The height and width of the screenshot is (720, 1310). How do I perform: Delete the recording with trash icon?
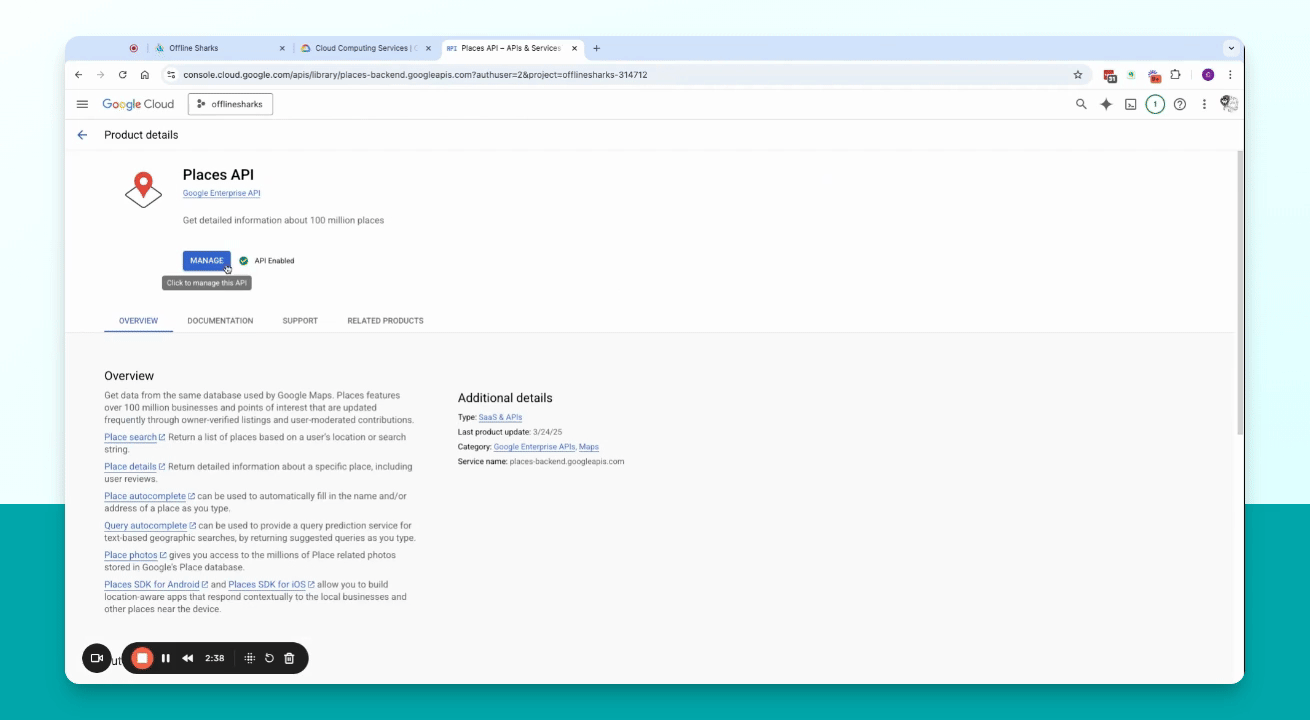[289, 658]
